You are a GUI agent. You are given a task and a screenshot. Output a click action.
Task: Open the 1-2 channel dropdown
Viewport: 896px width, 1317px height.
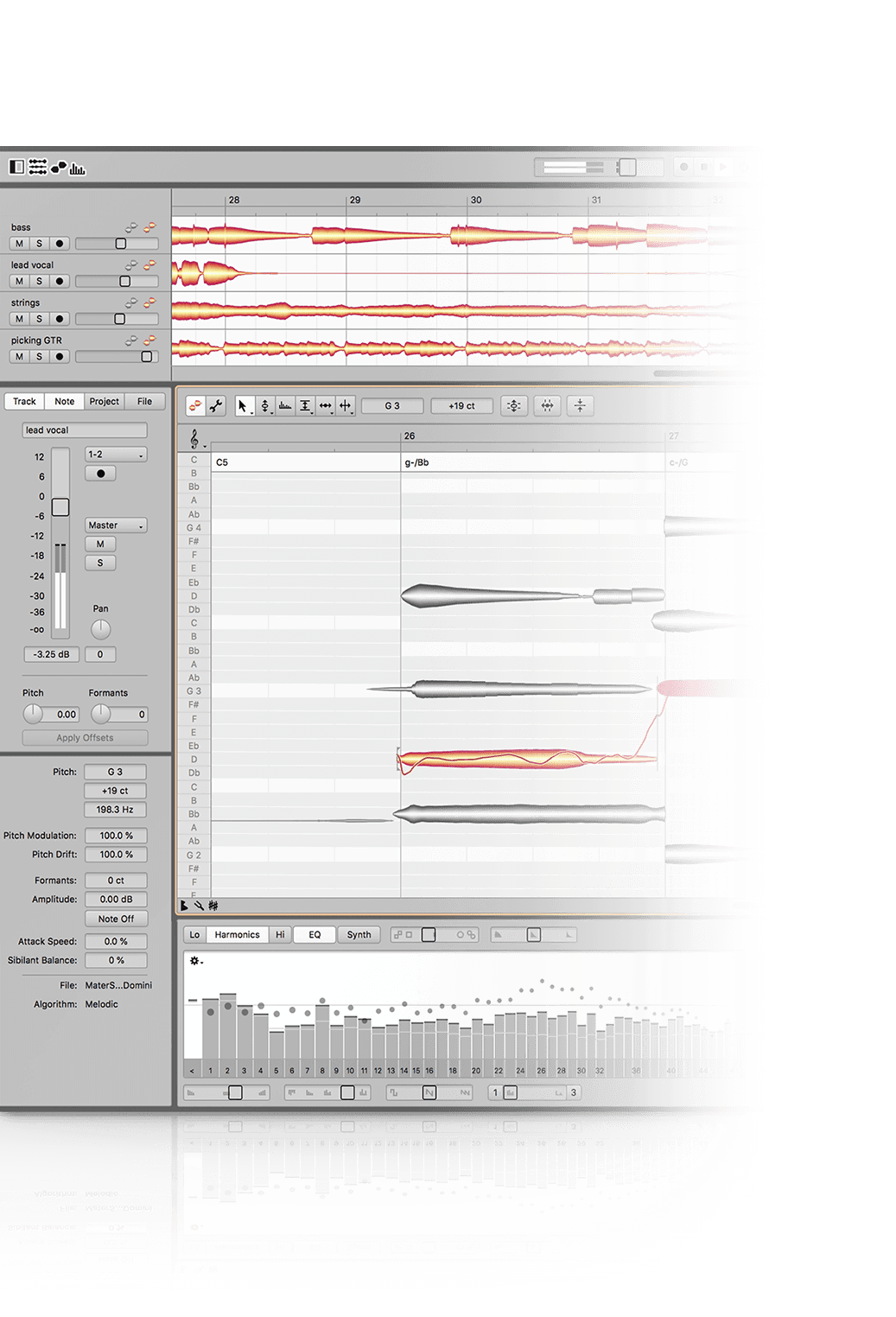pos(116,455)
